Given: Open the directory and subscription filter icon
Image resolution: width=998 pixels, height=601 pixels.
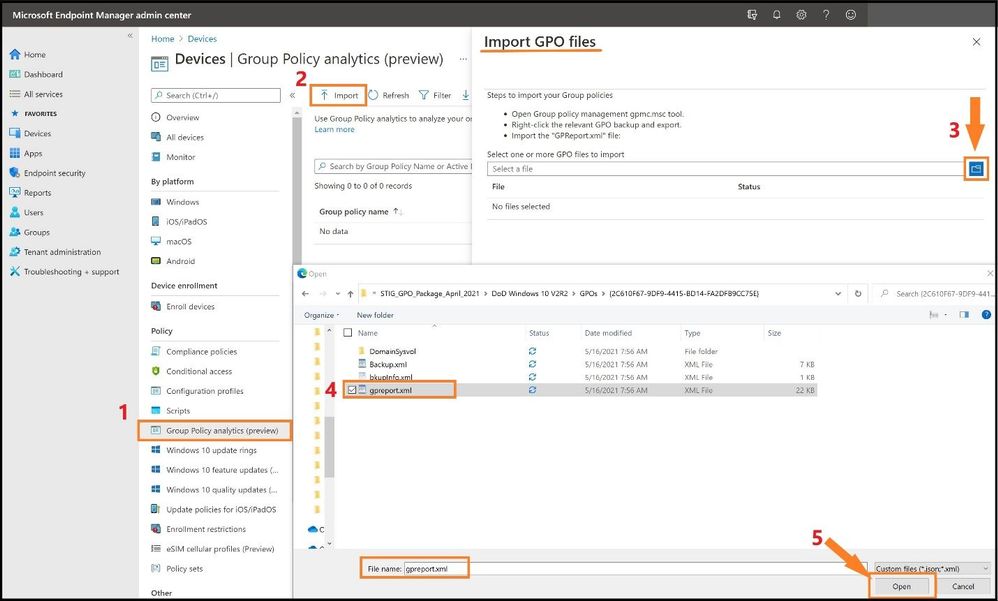Looking at the screenshot, I should (752, 15).
